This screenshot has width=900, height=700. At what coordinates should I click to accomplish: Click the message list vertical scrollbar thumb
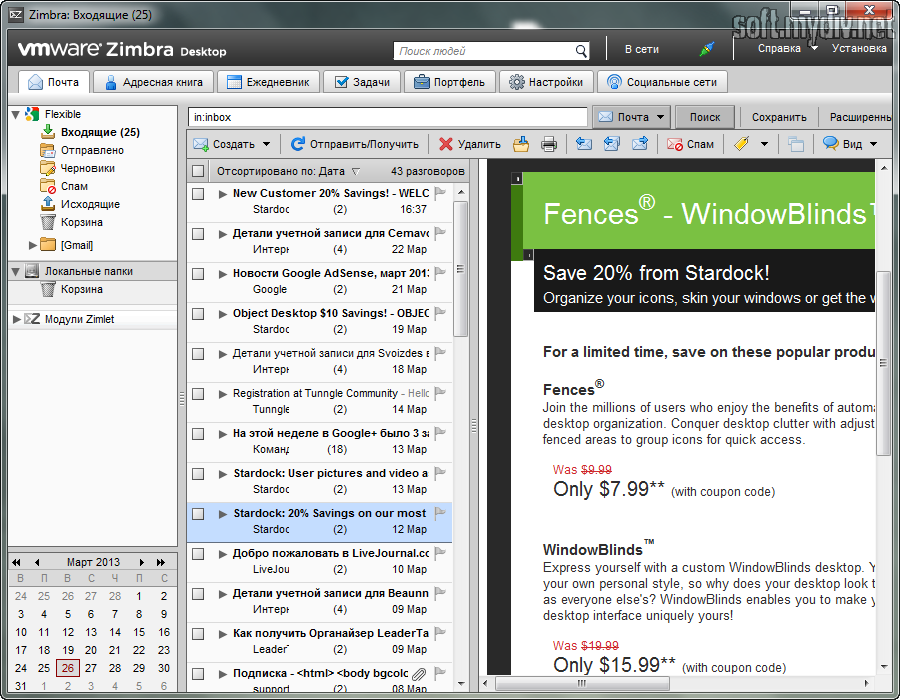coord(460,269)
